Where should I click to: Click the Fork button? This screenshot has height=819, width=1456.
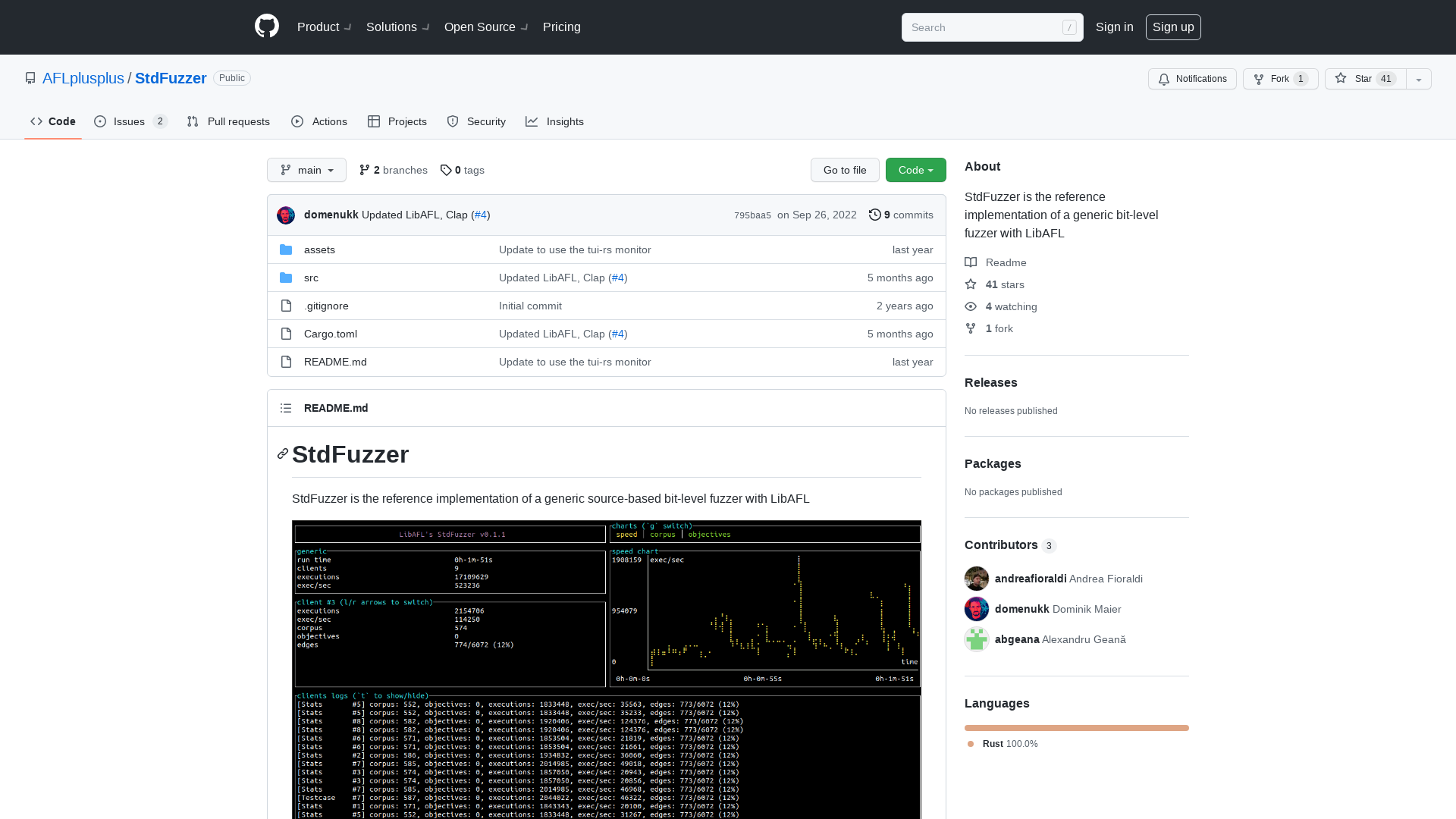click(1280, 79)
